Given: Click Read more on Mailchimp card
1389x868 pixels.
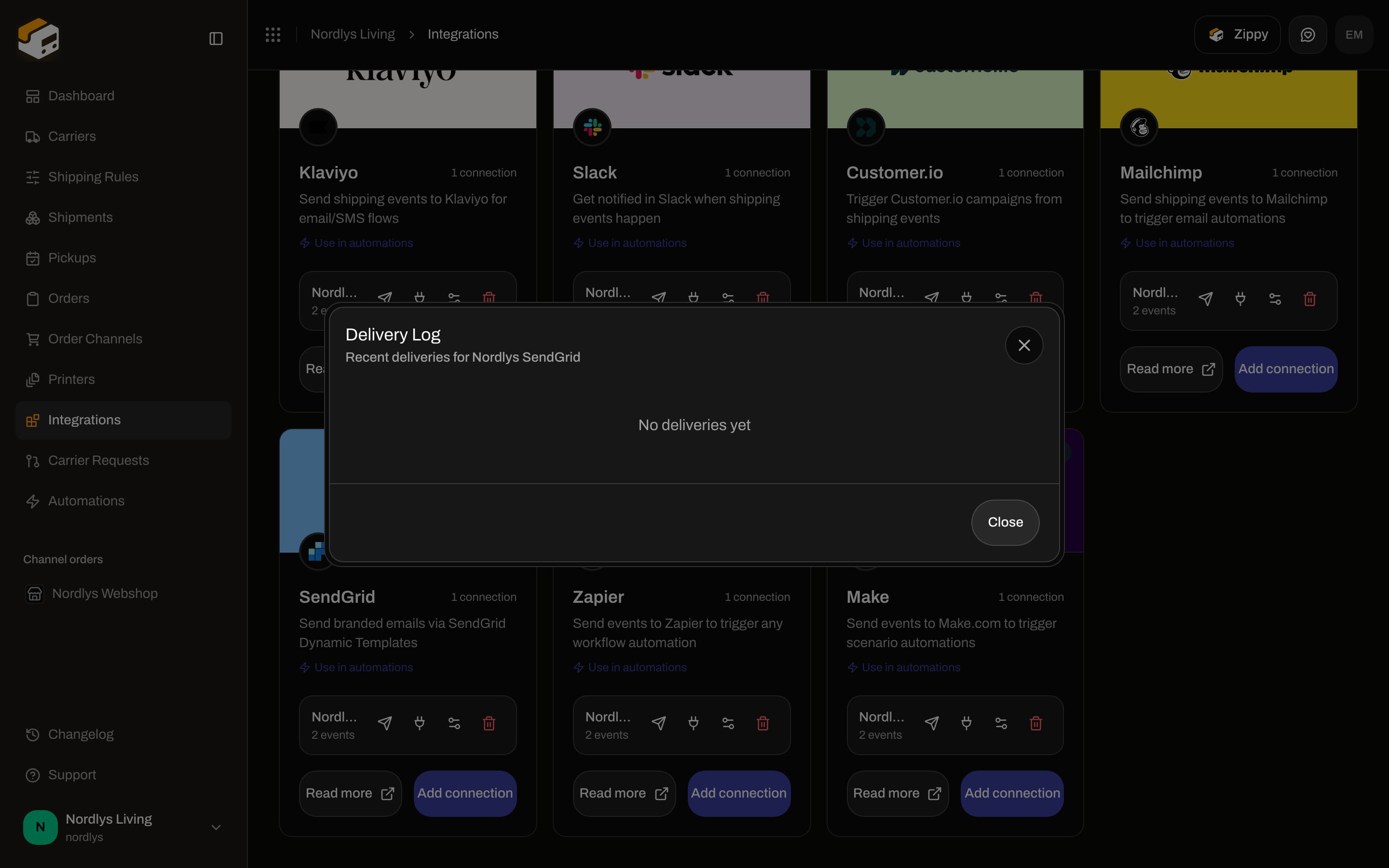Looking at the screenshot, I should click(1171, 369).
